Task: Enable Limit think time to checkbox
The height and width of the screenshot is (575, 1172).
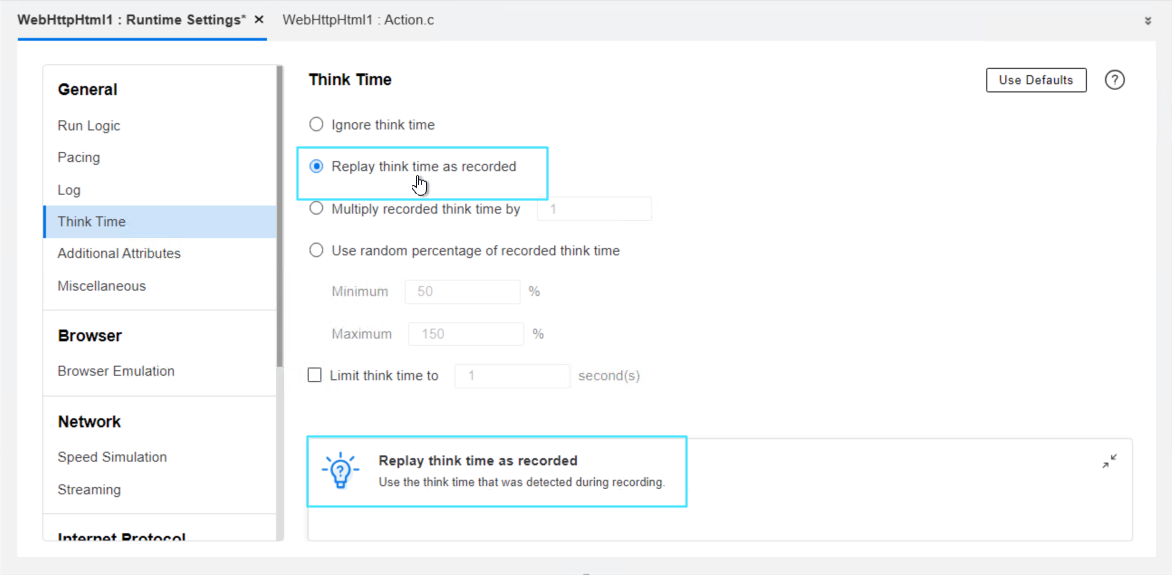Action: tap(315, 376)
